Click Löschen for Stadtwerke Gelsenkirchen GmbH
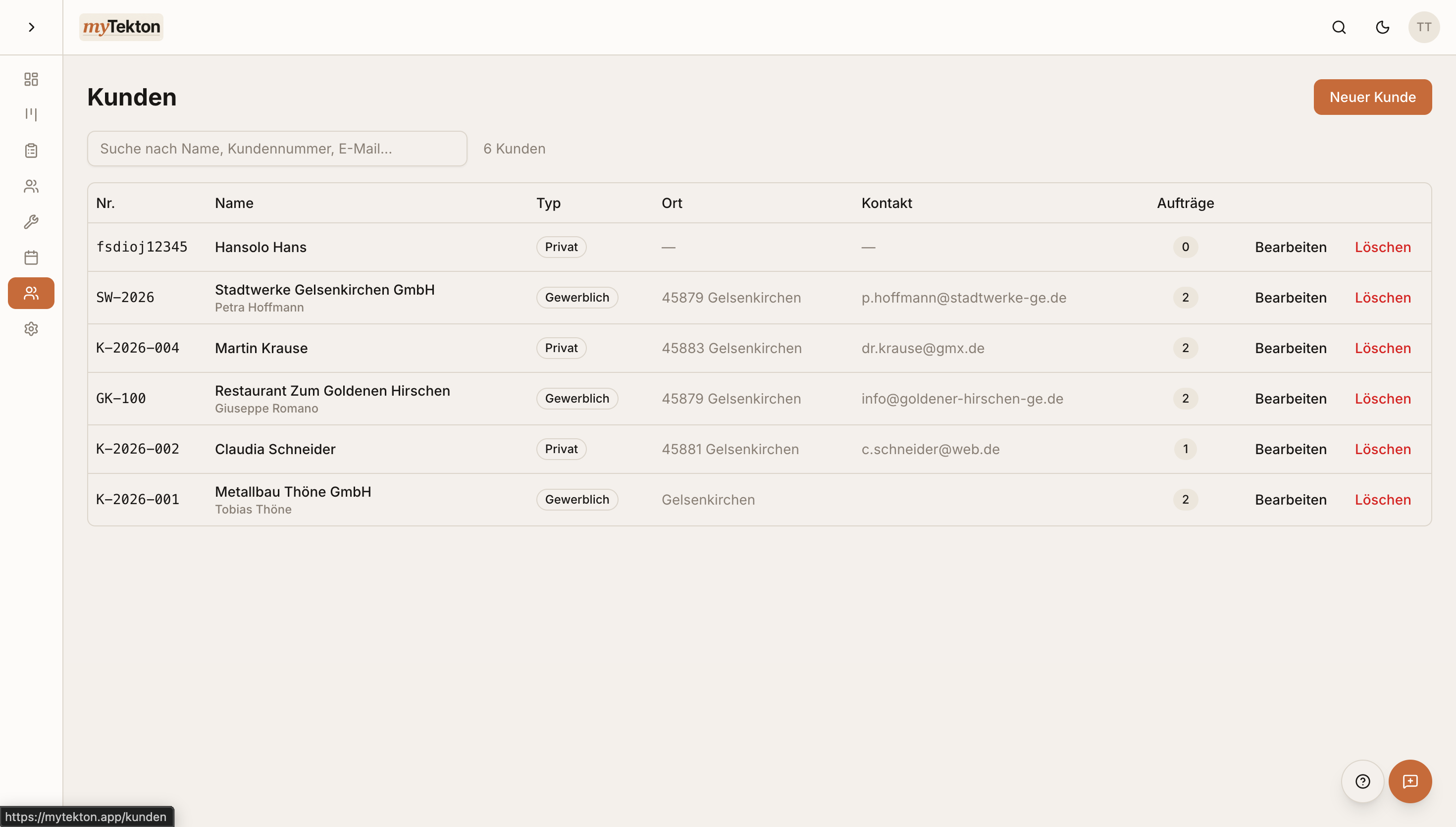This screenshot has width=1456, height=827. [x=1382, y=298]
